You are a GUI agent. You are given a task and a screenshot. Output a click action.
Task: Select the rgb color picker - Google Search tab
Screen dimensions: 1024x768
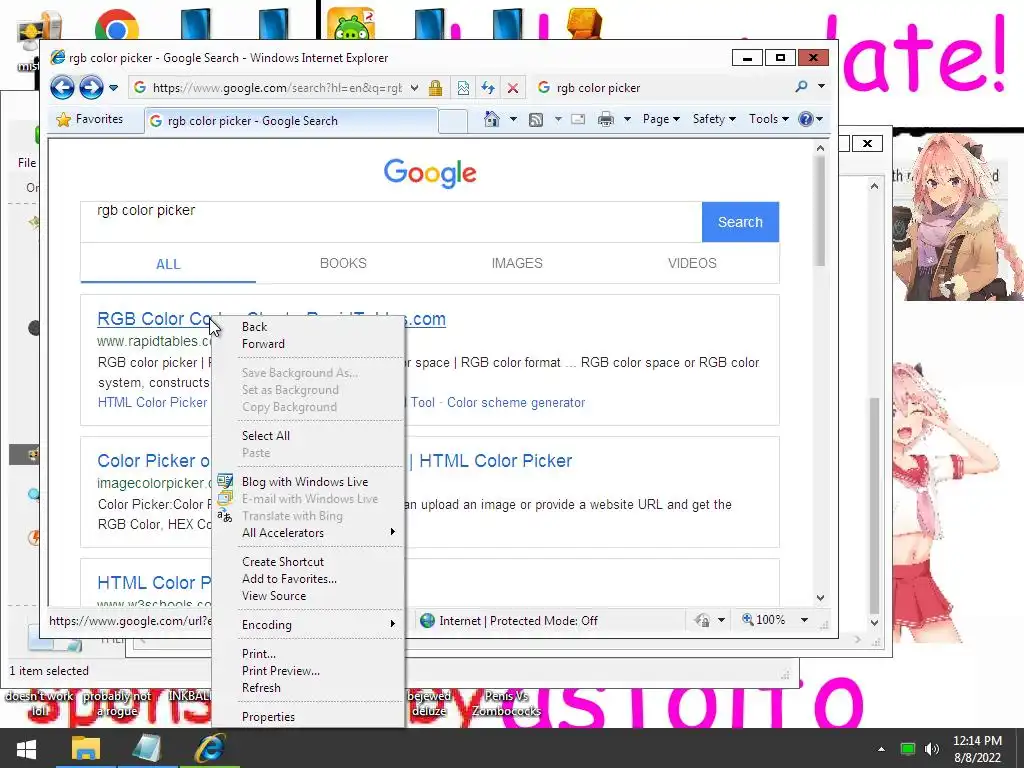pyautogui.click(x=291, y=121)
